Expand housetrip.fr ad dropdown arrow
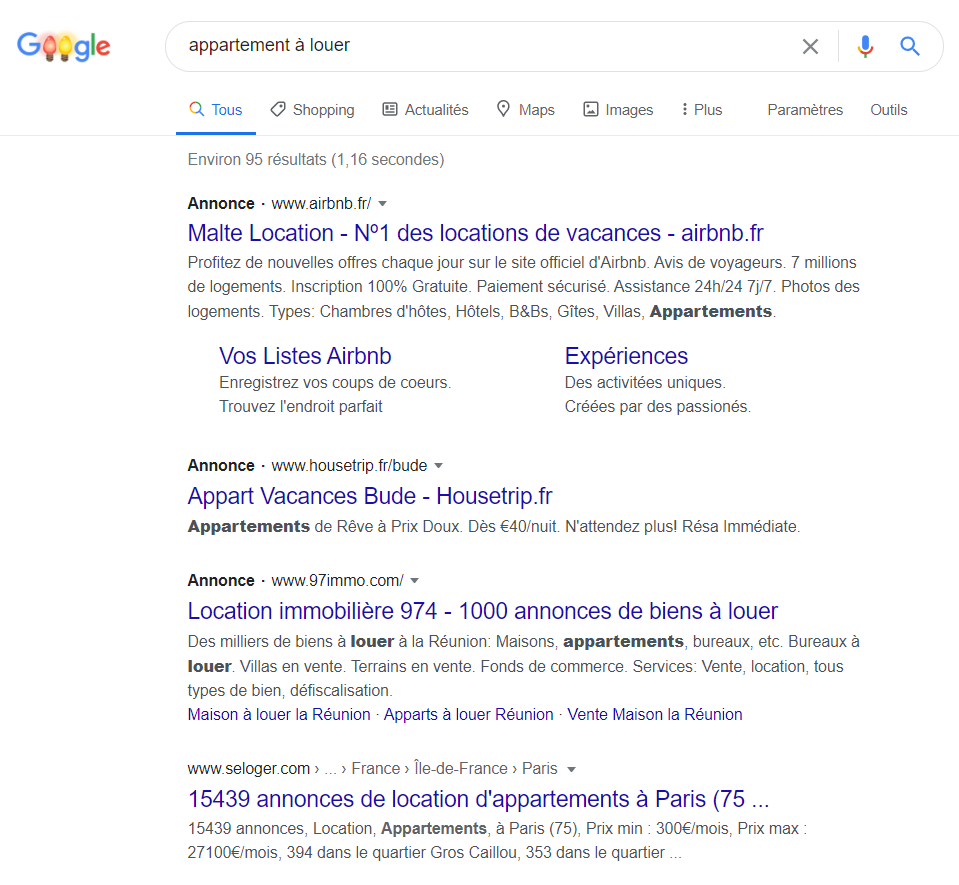Viewport: 959px width, 885px height. tap(438, 466)
